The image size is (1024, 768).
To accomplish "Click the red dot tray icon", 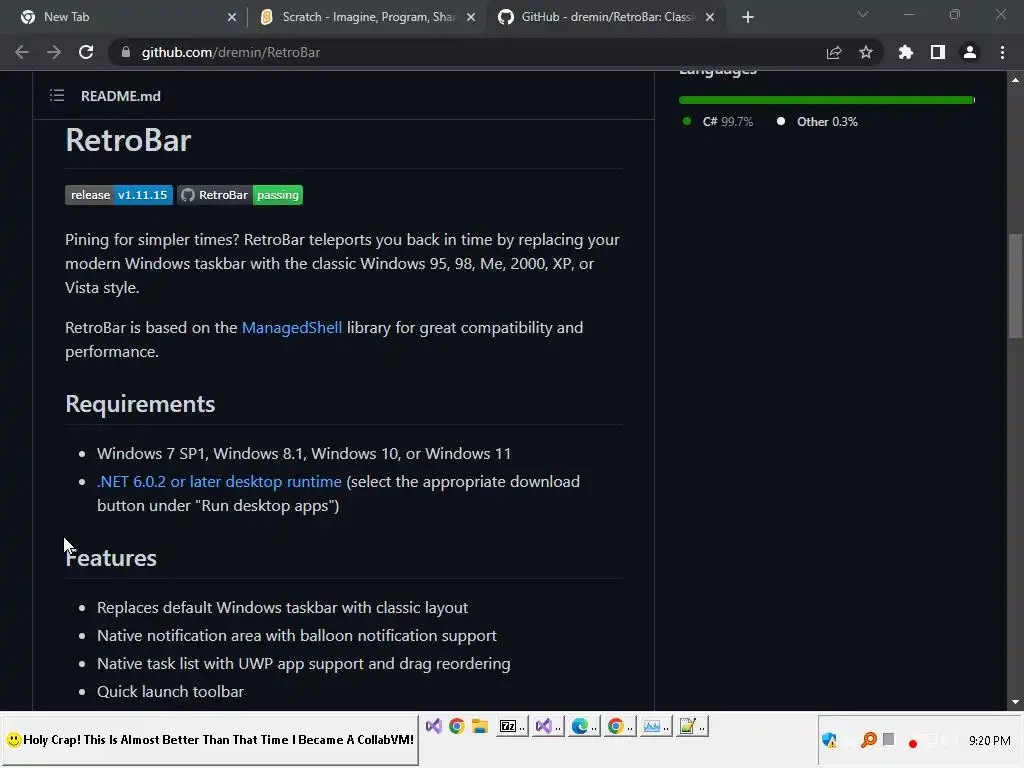I will 913,743.
